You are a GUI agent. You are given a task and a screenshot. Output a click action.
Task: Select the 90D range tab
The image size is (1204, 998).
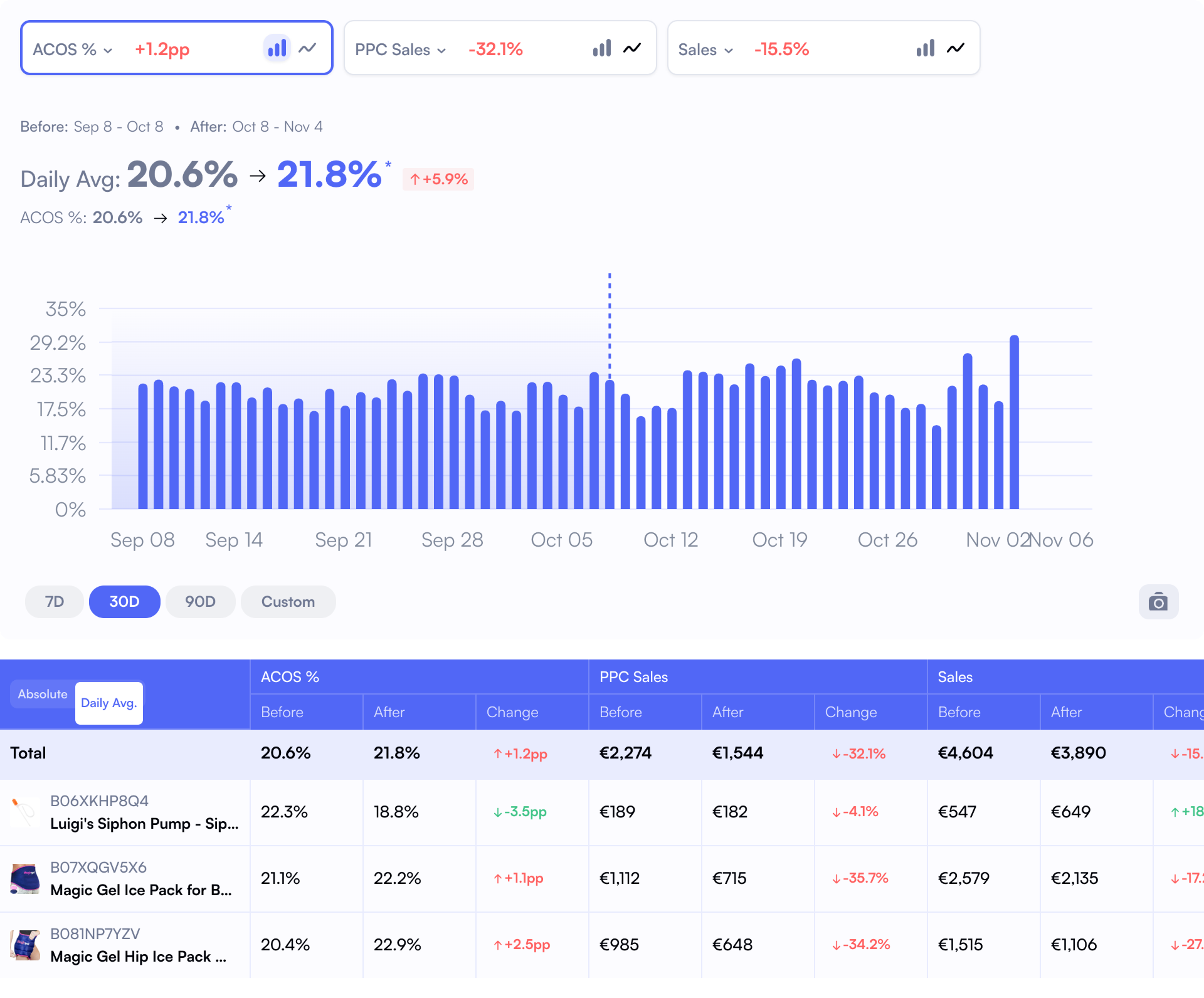click(x=200, y=602)
